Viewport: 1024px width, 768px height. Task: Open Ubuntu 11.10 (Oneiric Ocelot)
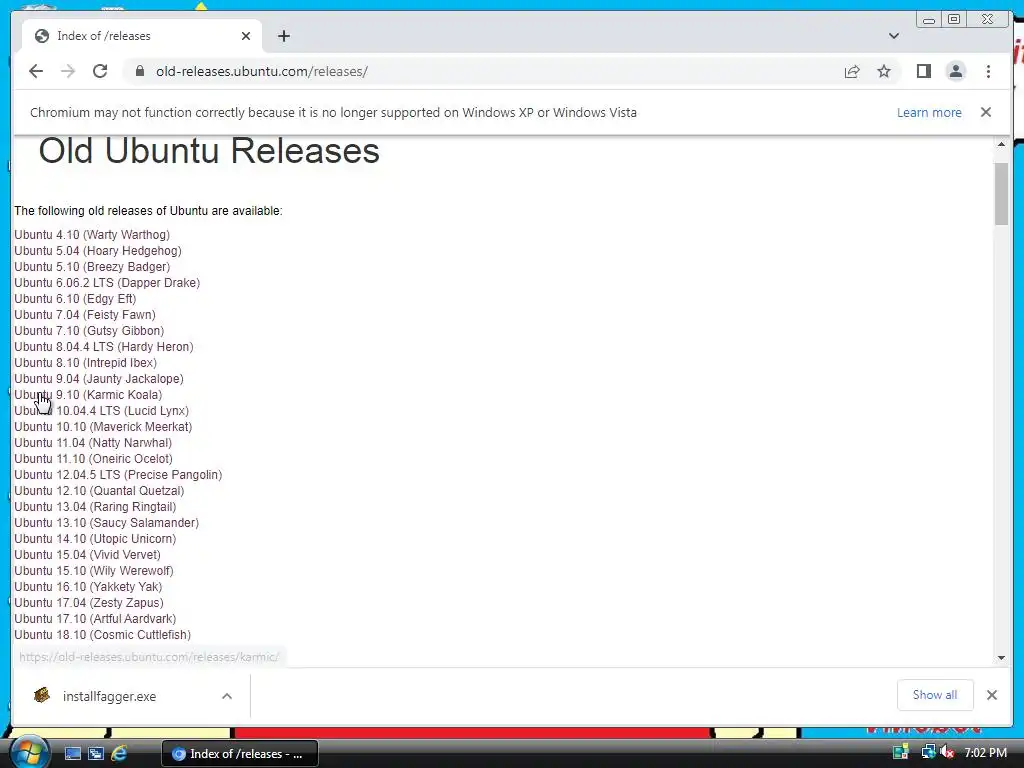point(93,458)
